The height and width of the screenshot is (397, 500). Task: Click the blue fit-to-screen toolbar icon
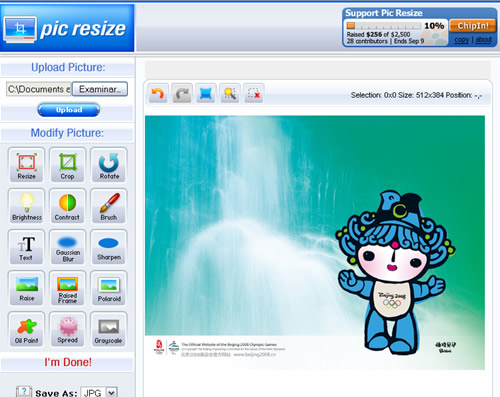[x=206, y=93]
